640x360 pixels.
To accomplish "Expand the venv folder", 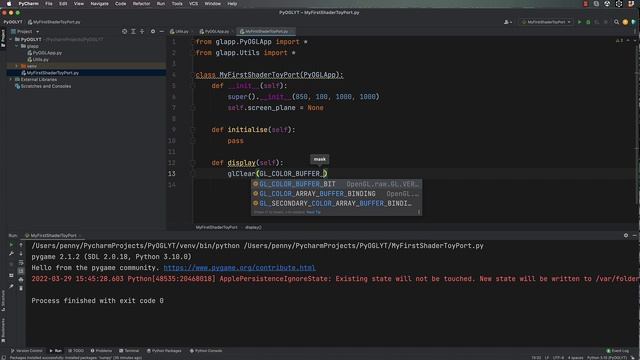I will click(x=17, y=66).
